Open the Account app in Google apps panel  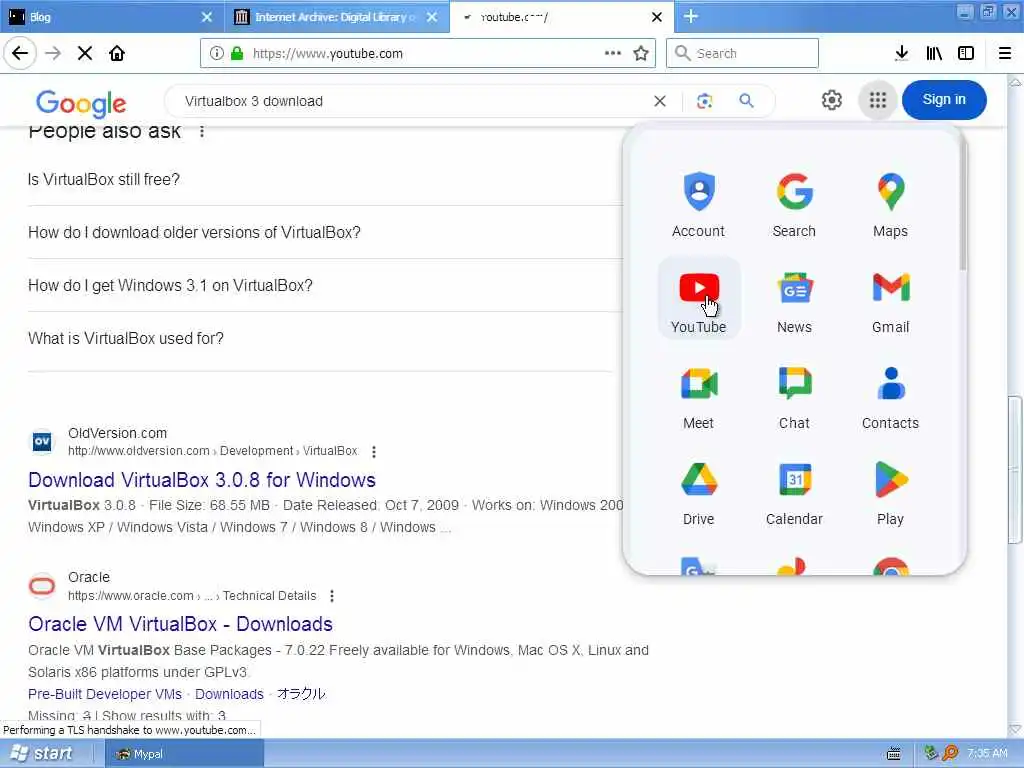(698, 204)
